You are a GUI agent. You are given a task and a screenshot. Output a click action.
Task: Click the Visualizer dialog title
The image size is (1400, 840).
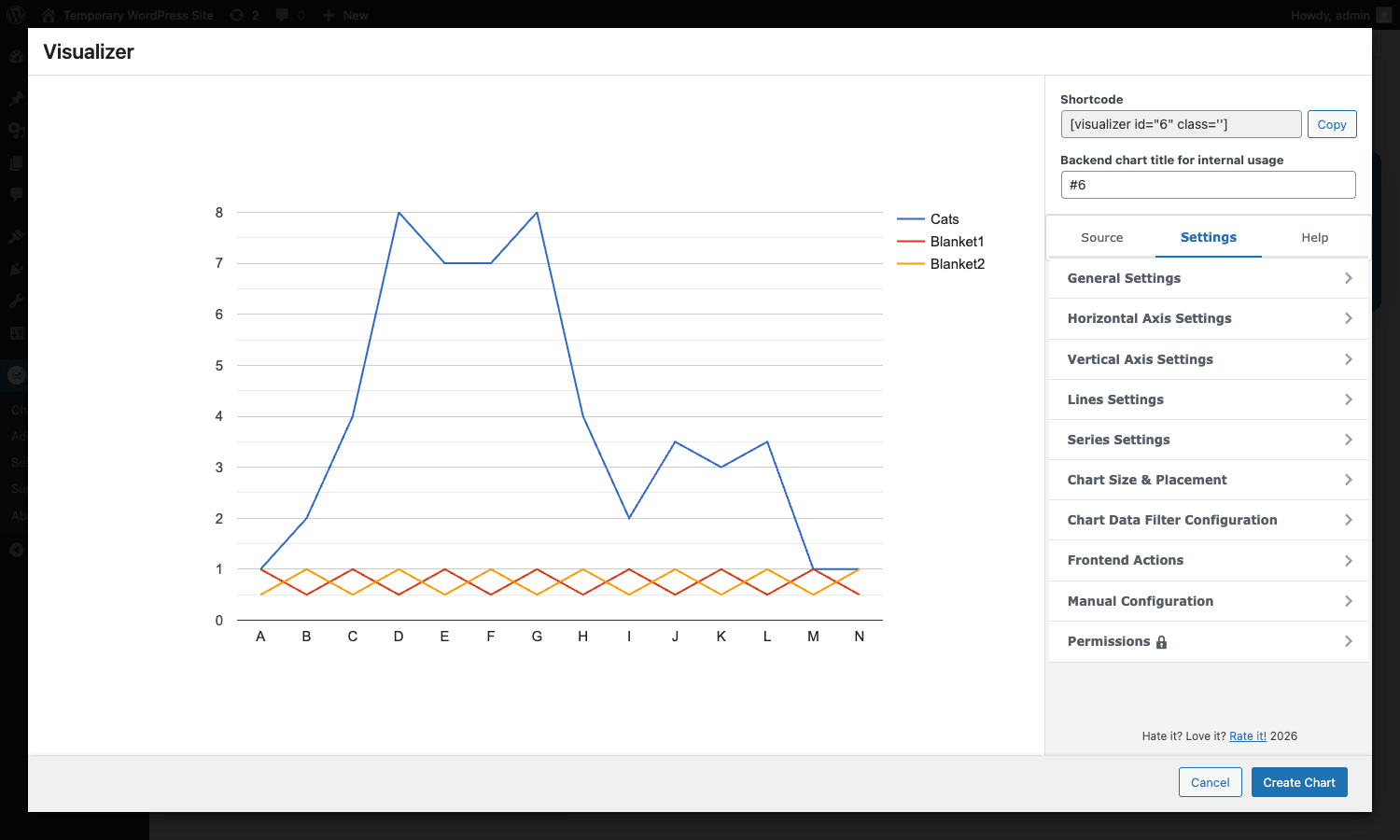click(89, 51)
